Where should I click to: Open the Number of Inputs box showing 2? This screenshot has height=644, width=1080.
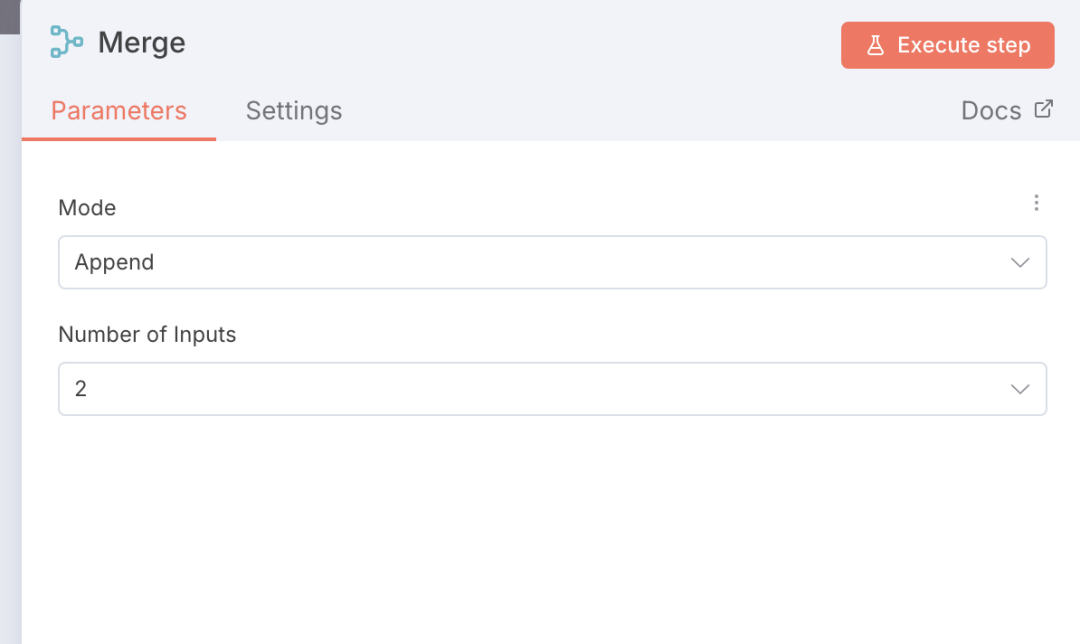pyautogui.click(x=552, y=389)
